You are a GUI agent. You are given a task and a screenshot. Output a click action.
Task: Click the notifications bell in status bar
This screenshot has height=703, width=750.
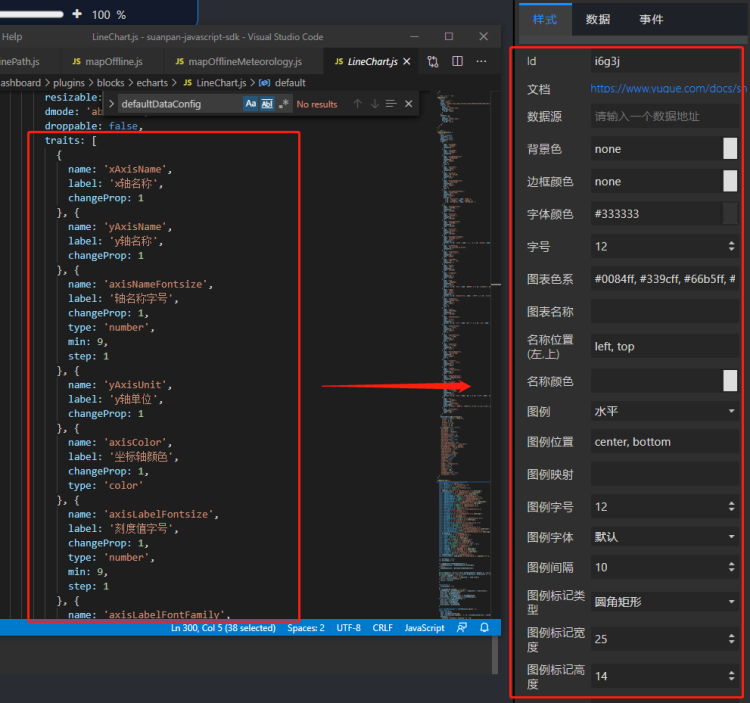click(484, 628)
